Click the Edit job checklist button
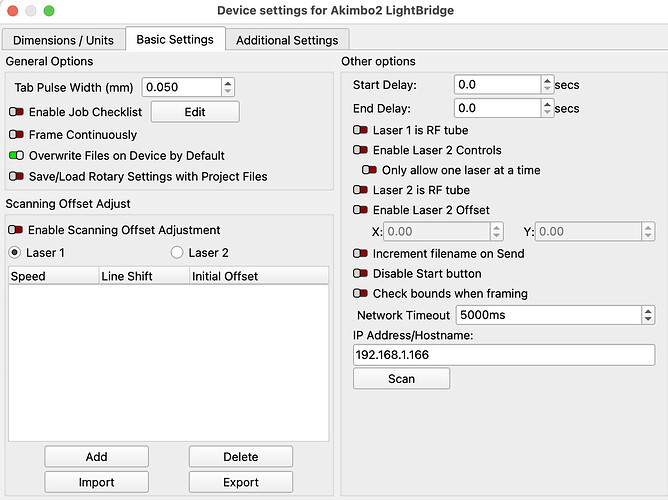668x500 pixels. (x=195, y=112)
